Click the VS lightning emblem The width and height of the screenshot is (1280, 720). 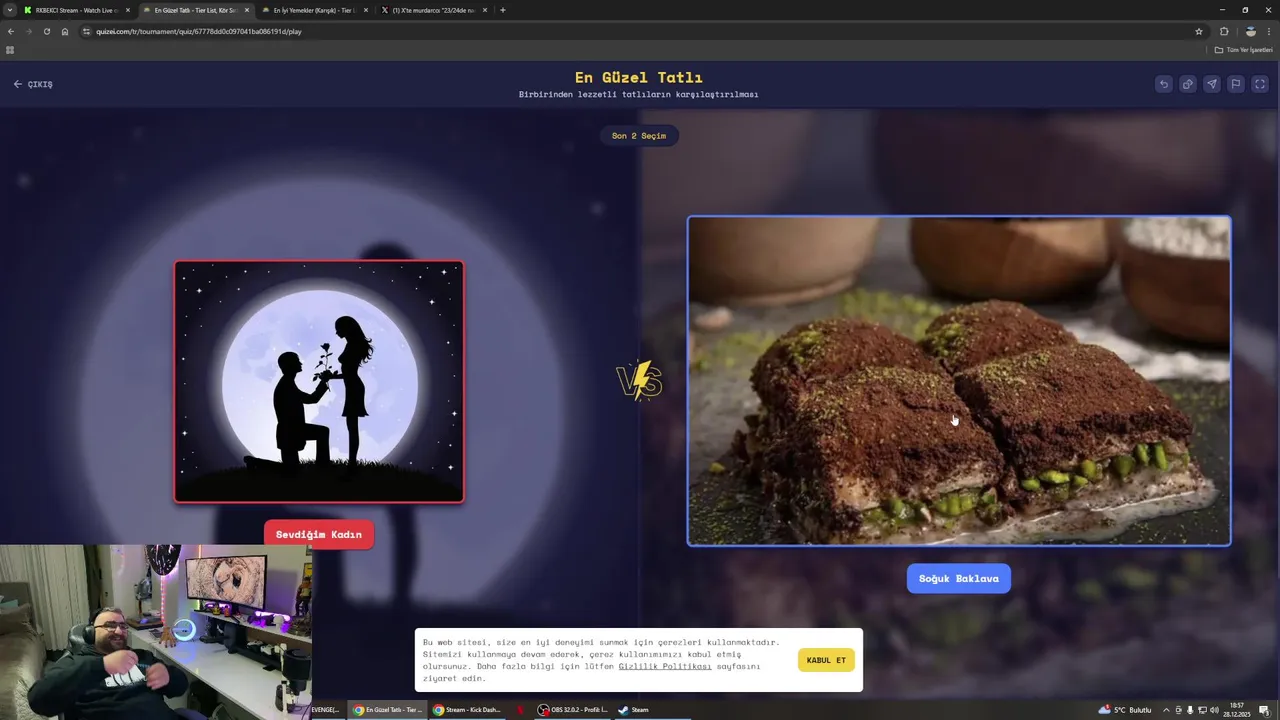pyautogui.click(x=639, y=381)
